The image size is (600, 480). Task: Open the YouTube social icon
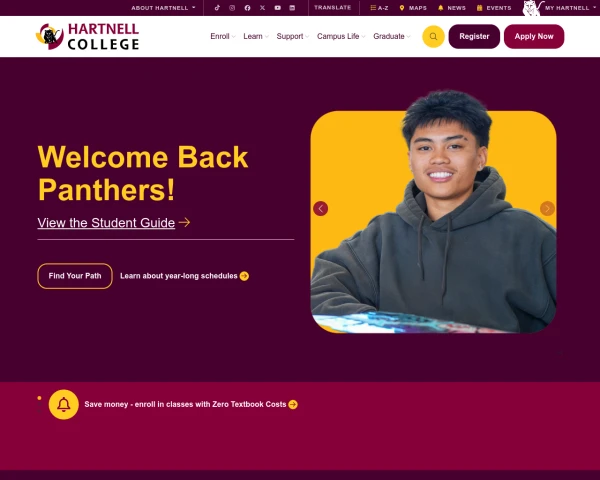click(x=277, y=8)
